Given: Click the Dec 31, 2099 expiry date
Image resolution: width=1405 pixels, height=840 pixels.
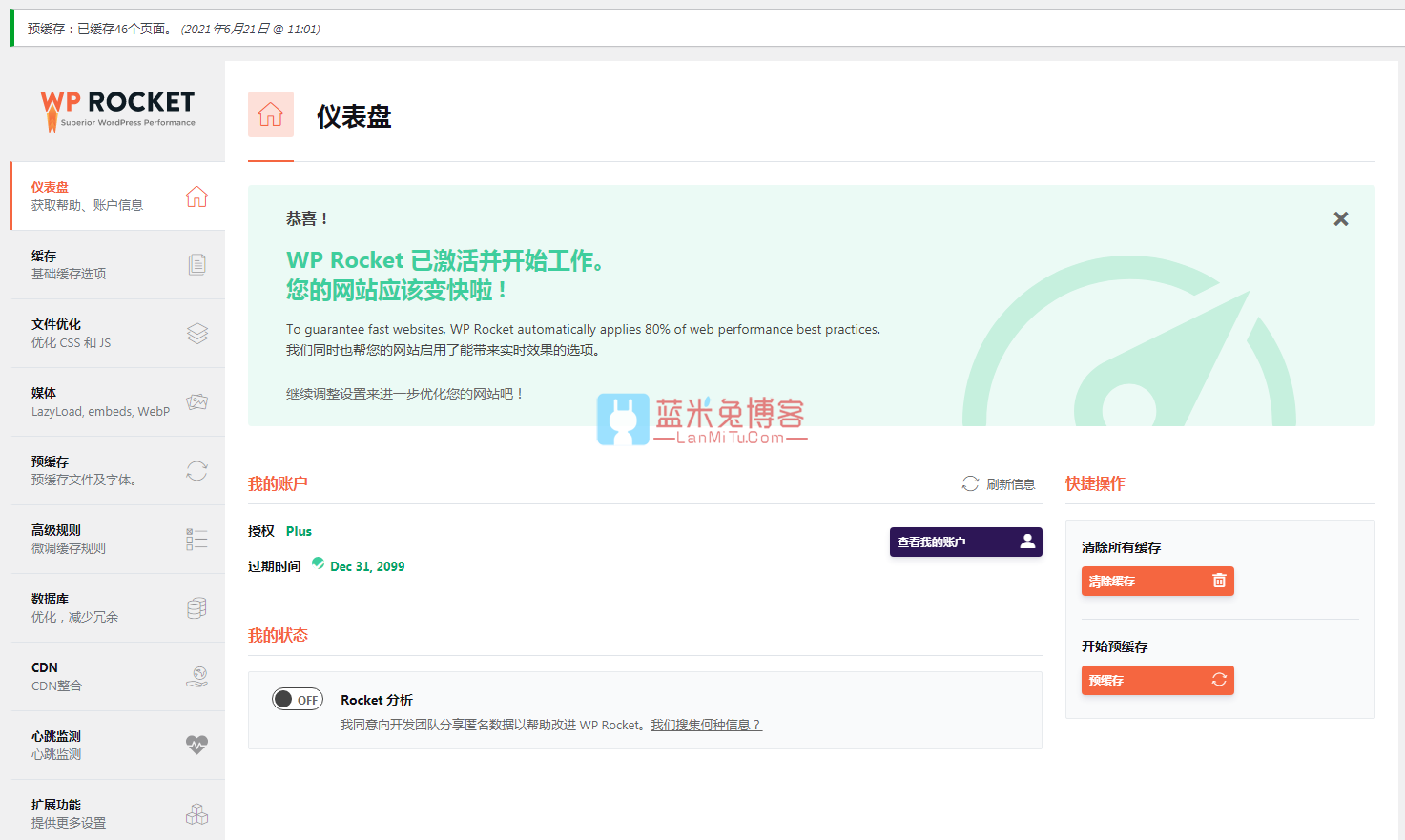Looking at the screenshot, I should (x=367, y=566).
